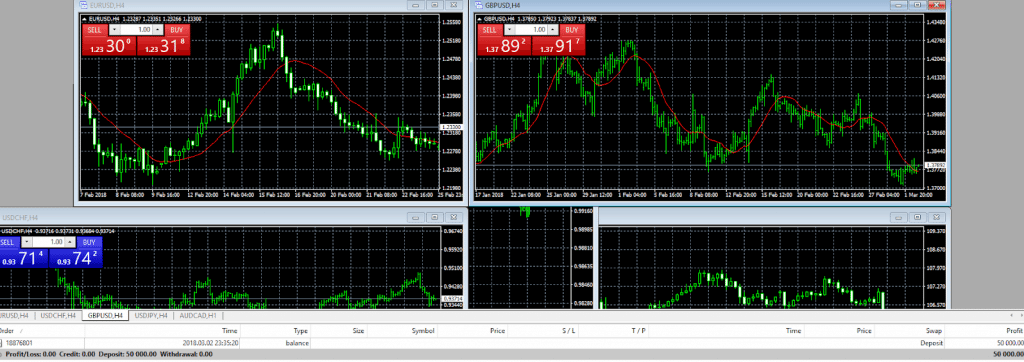Click the GBPUSD,H4 chart window title icon
Image resolution: width=1024 pixels, height=362 pixels.
coord(479,5)
